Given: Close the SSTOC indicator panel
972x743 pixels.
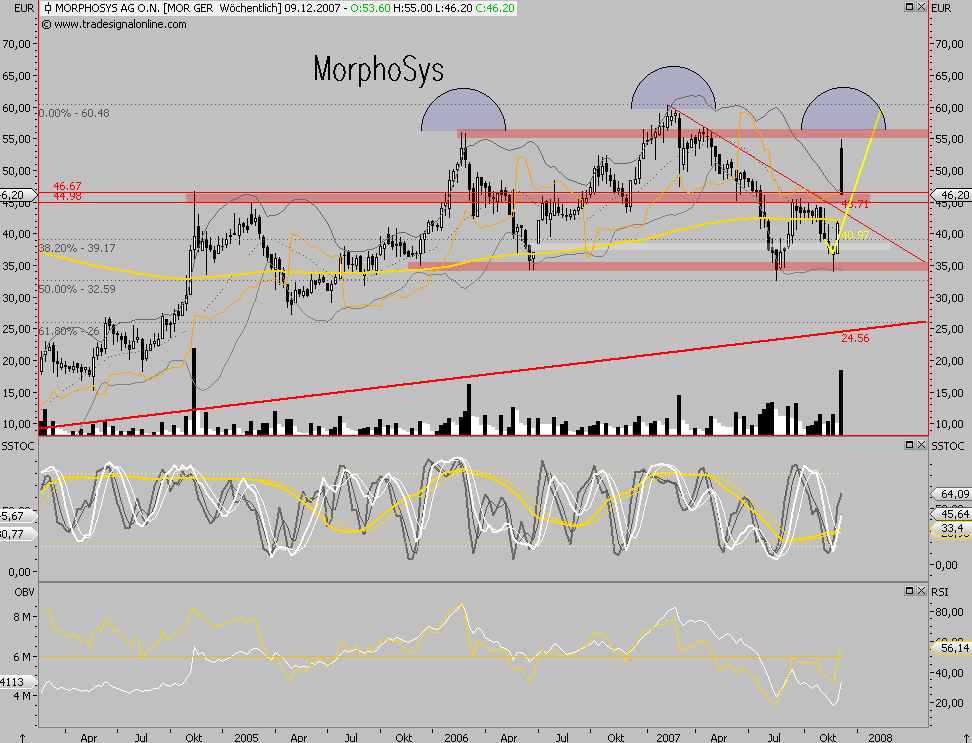Looking at the screenshot, I should coord(921,444).
